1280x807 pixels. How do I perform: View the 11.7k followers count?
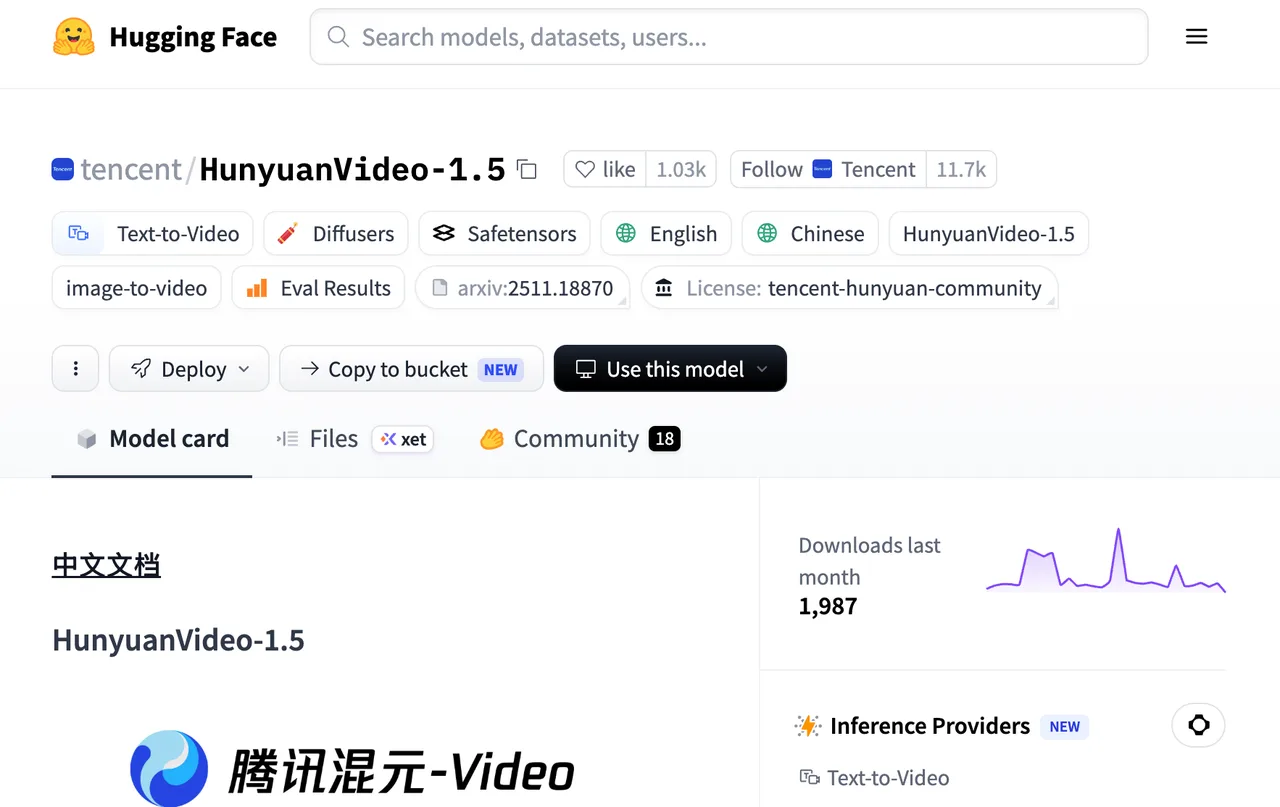961,169
